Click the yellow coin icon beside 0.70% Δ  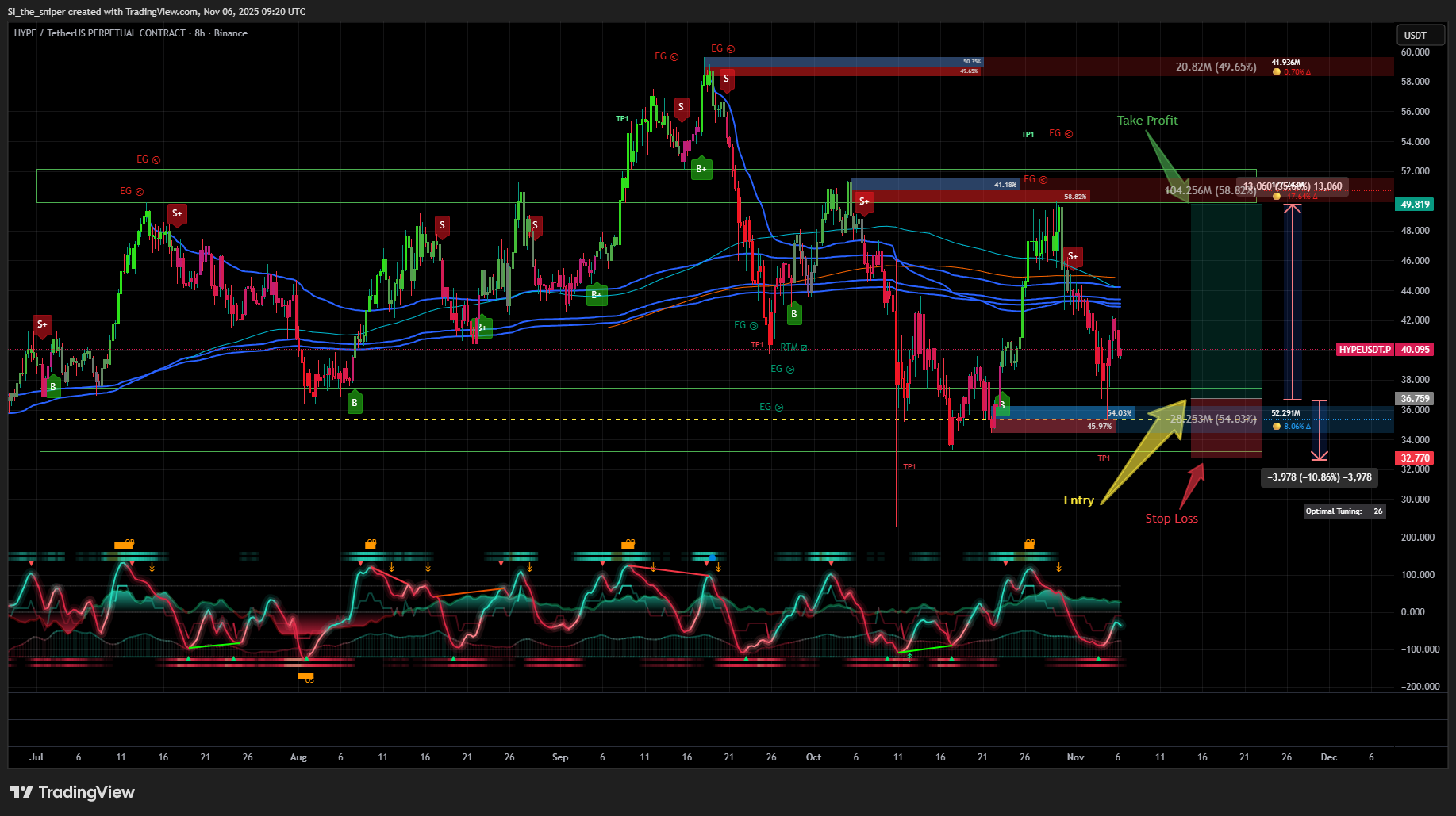[x=1277, y=72]
